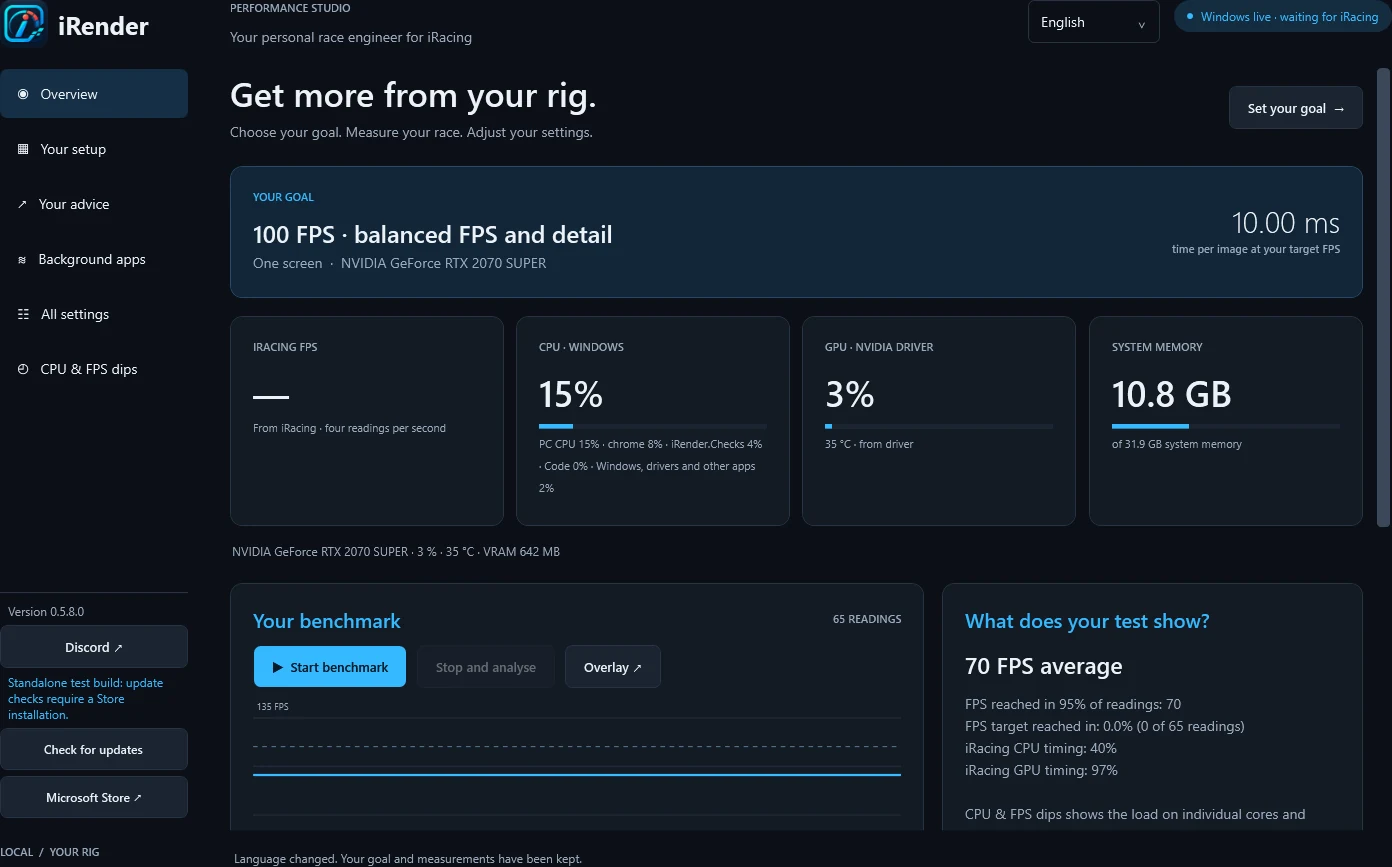Click the iRender speedometer logo icon
1392x867 pixels.
point(24,24)
